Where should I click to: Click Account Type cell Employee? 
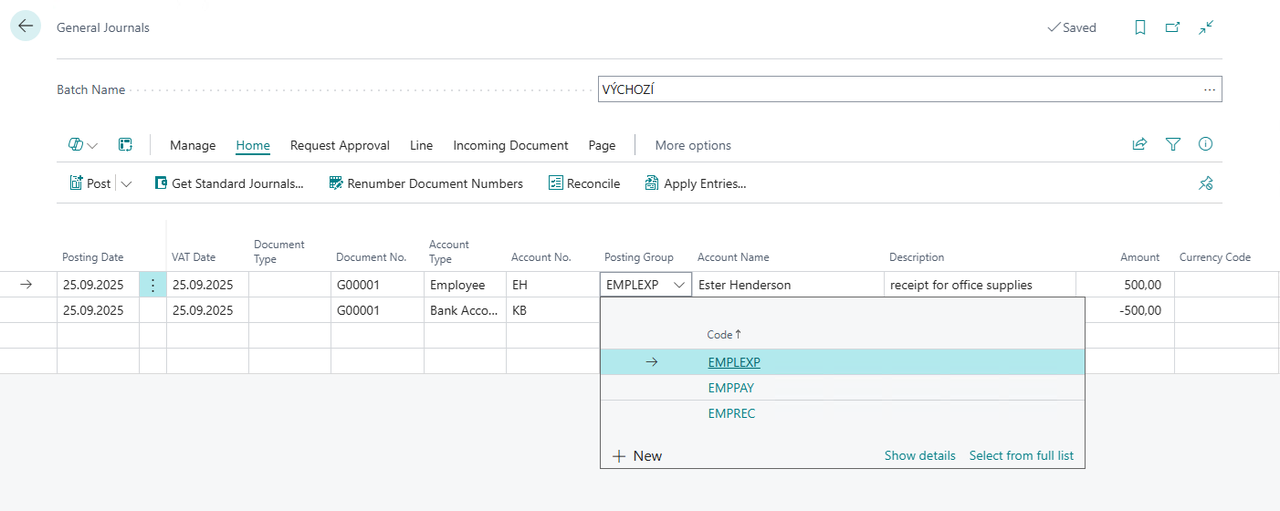tap(465, 285)
